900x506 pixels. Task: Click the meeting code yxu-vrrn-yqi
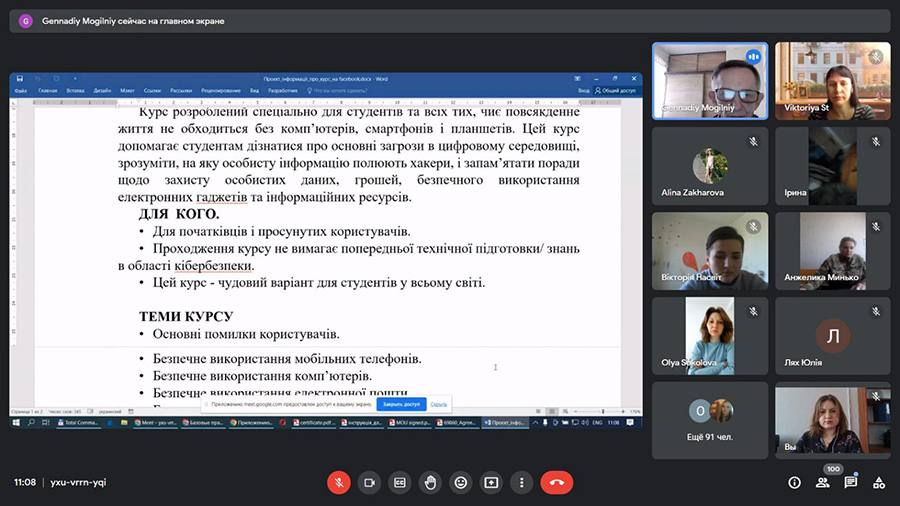(78, 482)
